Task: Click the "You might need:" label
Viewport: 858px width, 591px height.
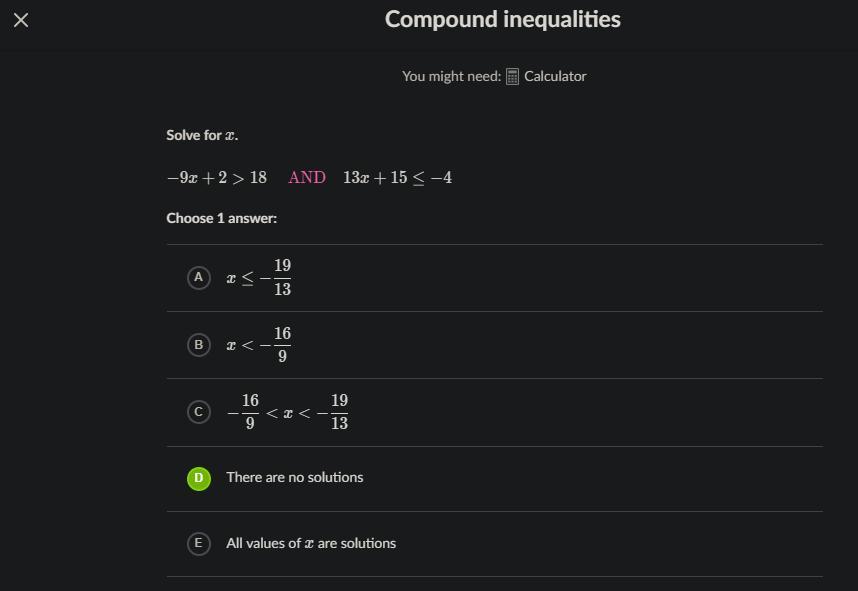Action: coord(451,76)
